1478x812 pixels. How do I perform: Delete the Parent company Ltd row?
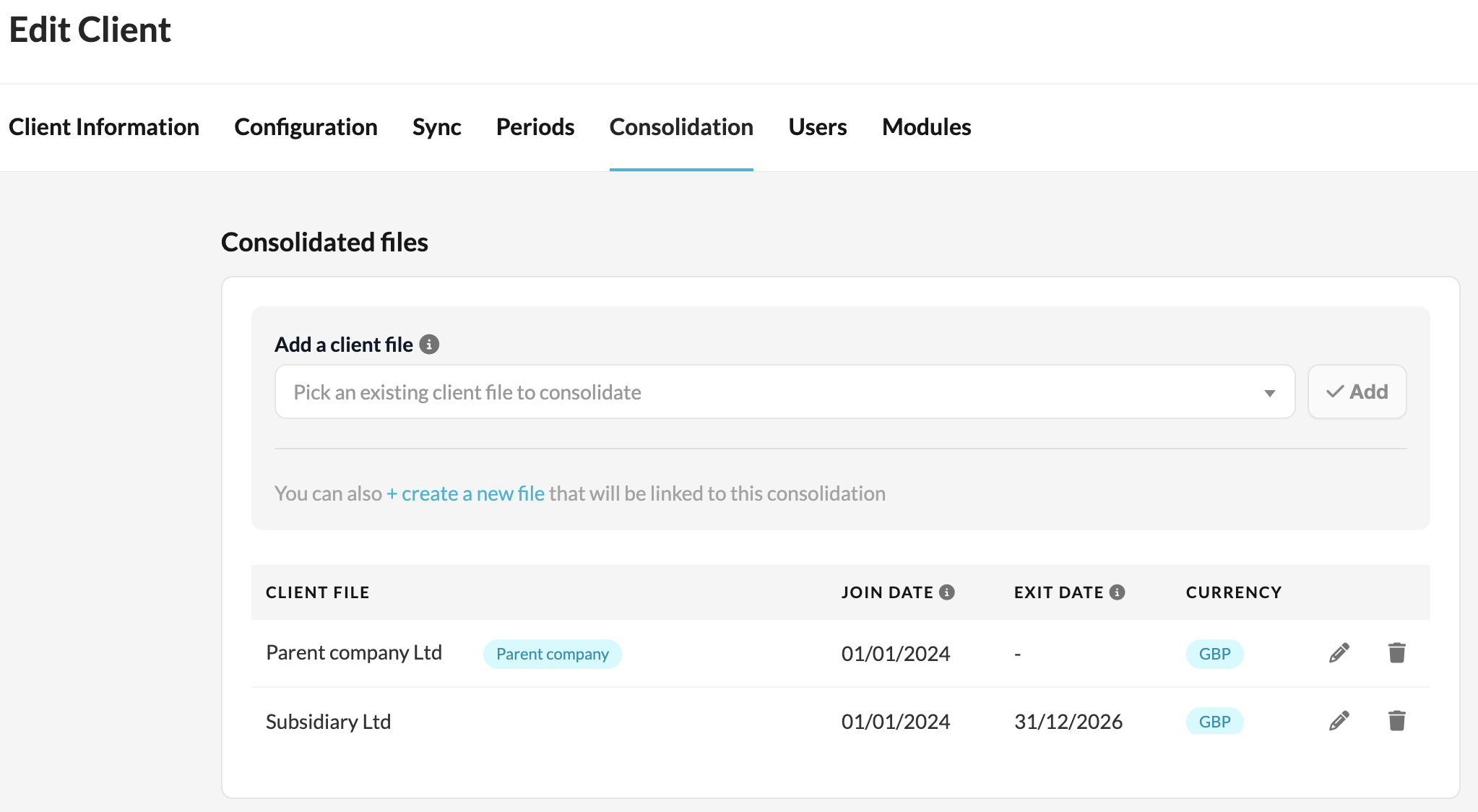(x=1396, y=653)
